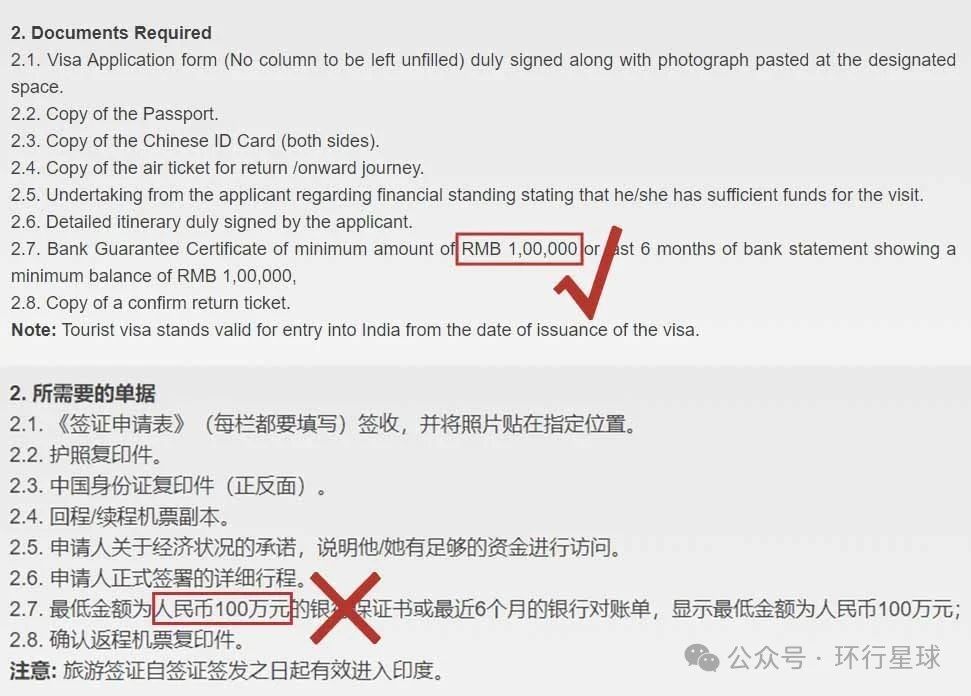Viewport: 971px width, 696px height.
Task: Click line 2.1 《签证申请表》 text
Action: [x=322, y=425]
